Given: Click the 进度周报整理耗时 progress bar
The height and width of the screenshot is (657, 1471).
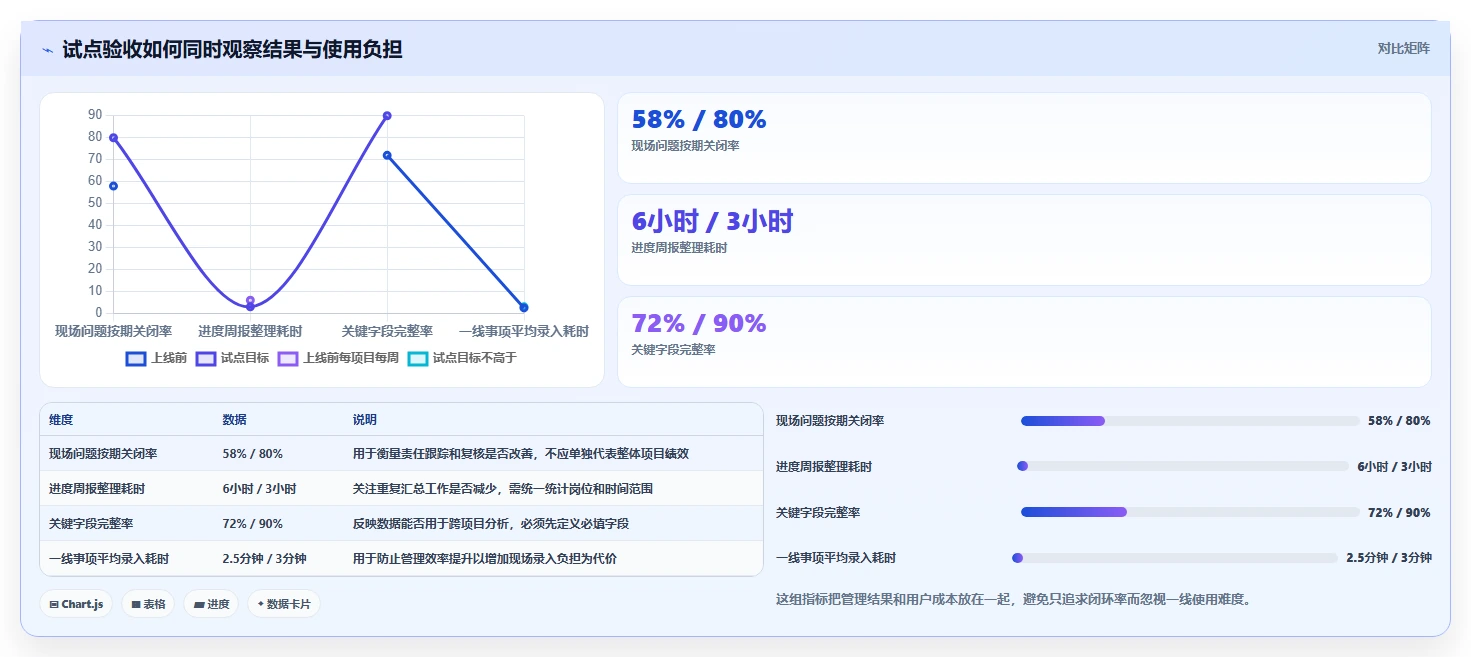Looking at the screenshot, I should pos(1183,466).
